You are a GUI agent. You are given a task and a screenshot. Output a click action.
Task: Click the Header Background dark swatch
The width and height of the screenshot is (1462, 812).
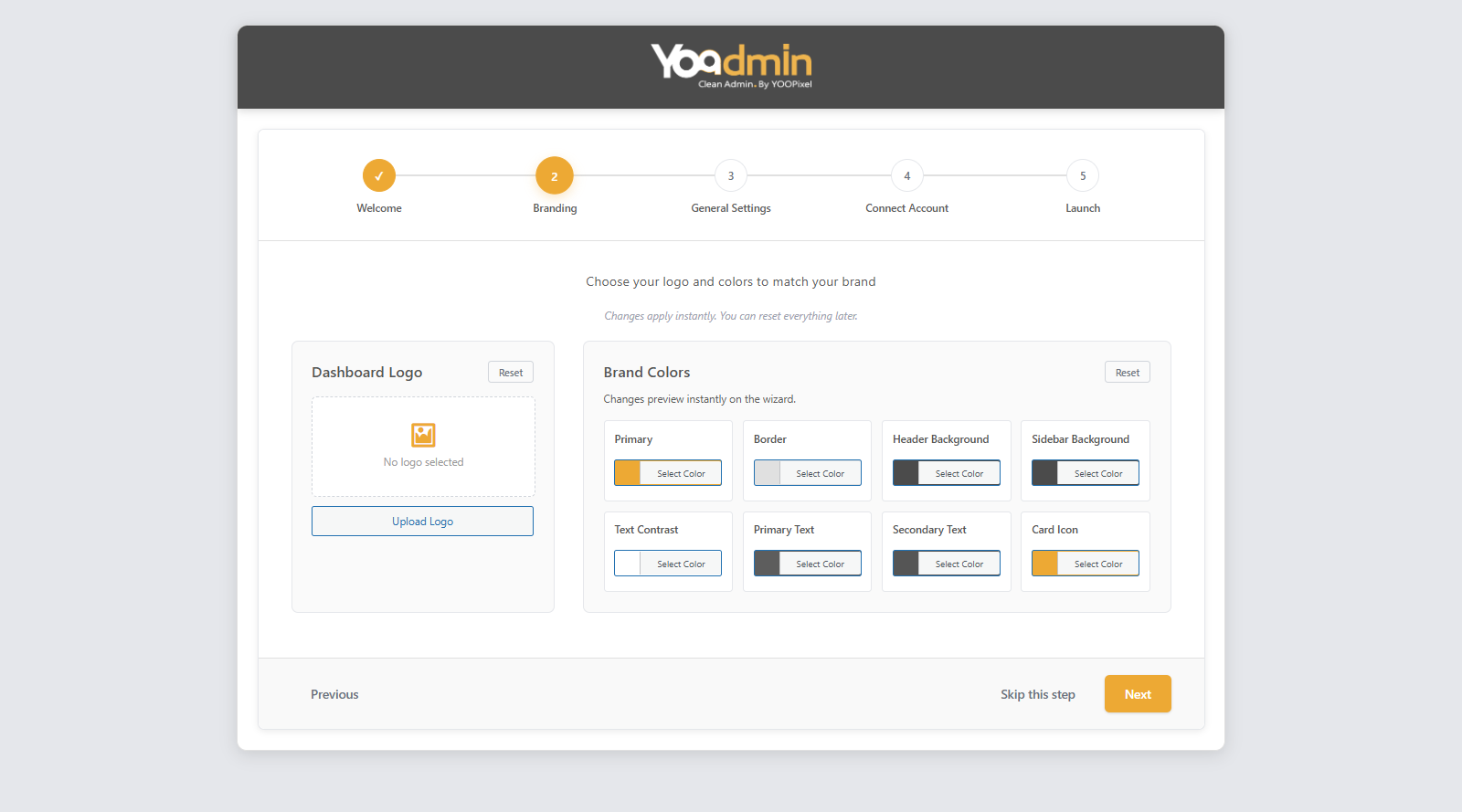[x=906, y=473]
